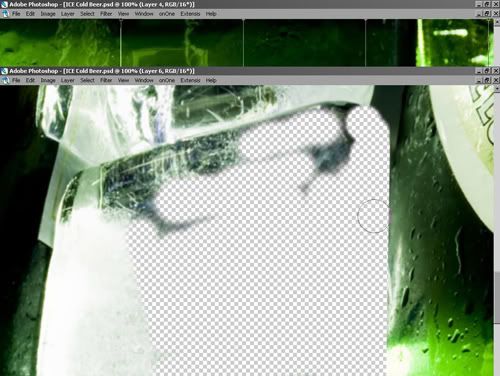The height and width of the screenshot is (376, 500).
Task: Open the onOne menu in the Layer 6 window
Action: (167, 80)
